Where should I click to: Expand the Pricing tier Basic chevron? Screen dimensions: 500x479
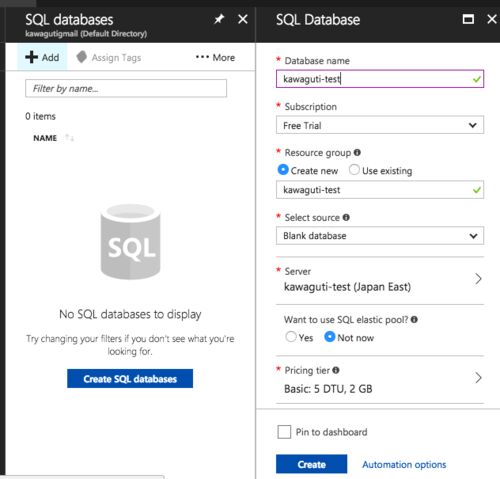click(478, 378)
